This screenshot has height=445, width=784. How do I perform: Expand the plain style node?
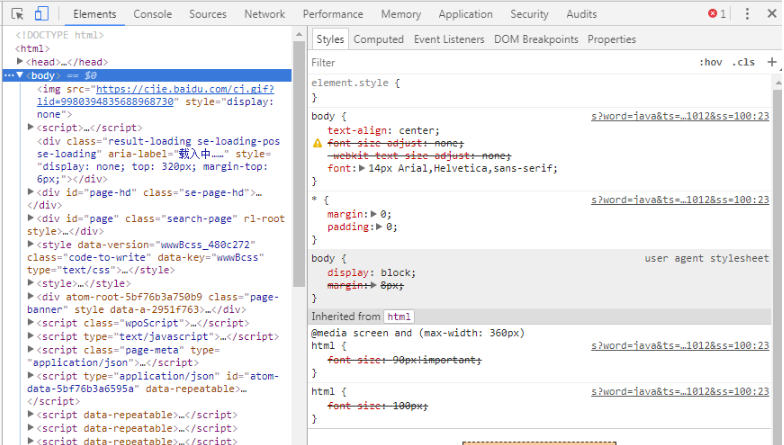tap(30, 283)
